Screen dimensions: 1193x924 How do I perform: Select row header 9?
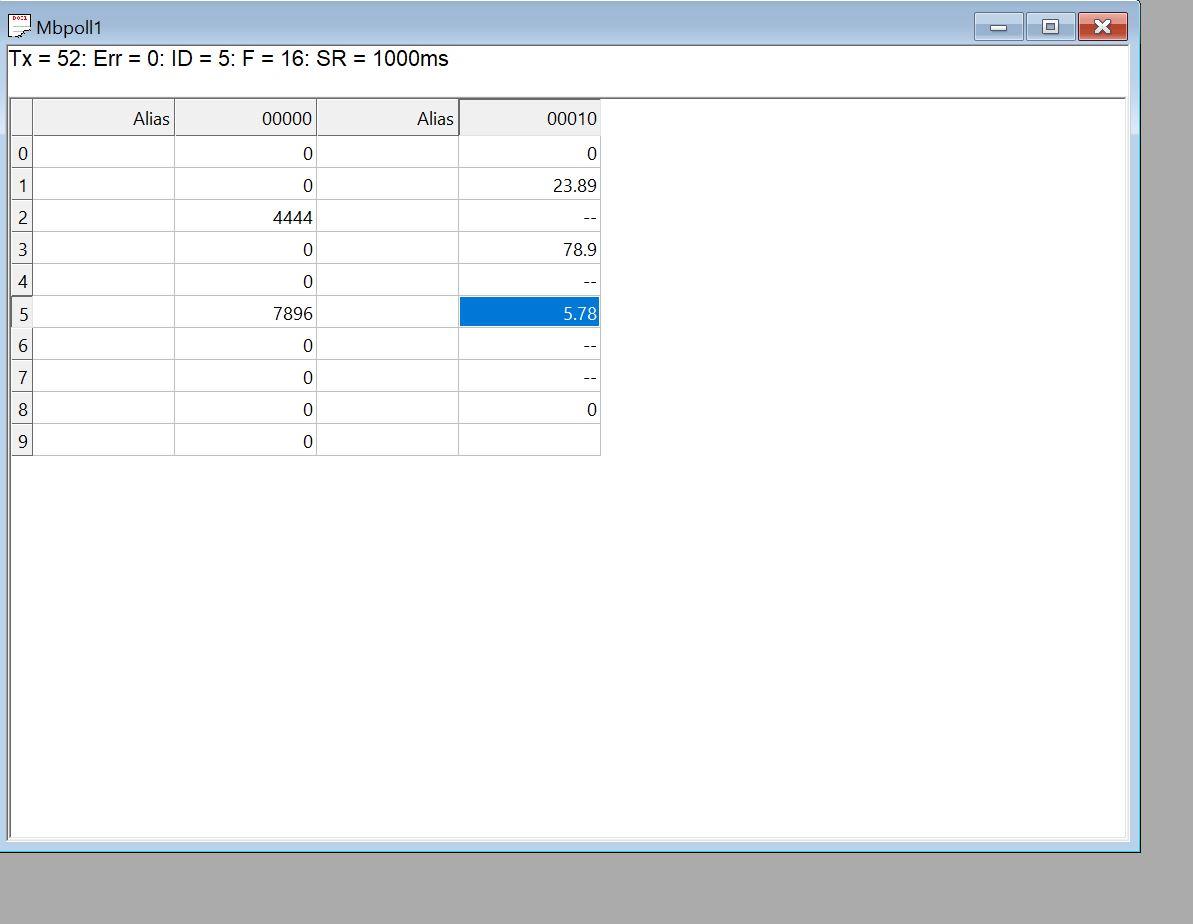21,440
